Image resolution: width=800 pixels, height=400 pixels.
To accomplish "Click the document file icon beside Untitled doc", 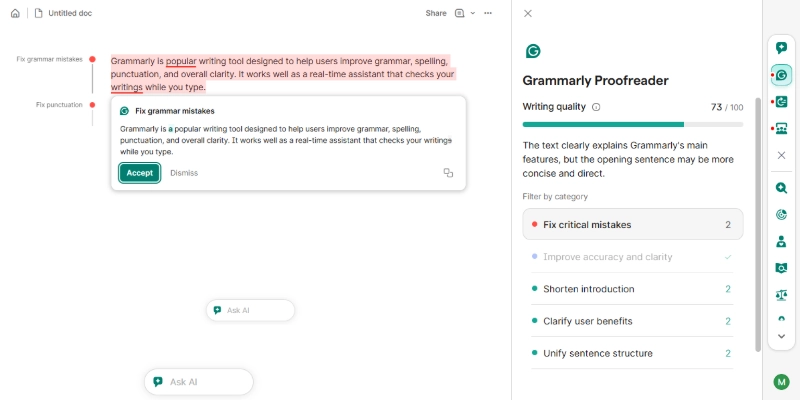I will (x=38, y=13).
